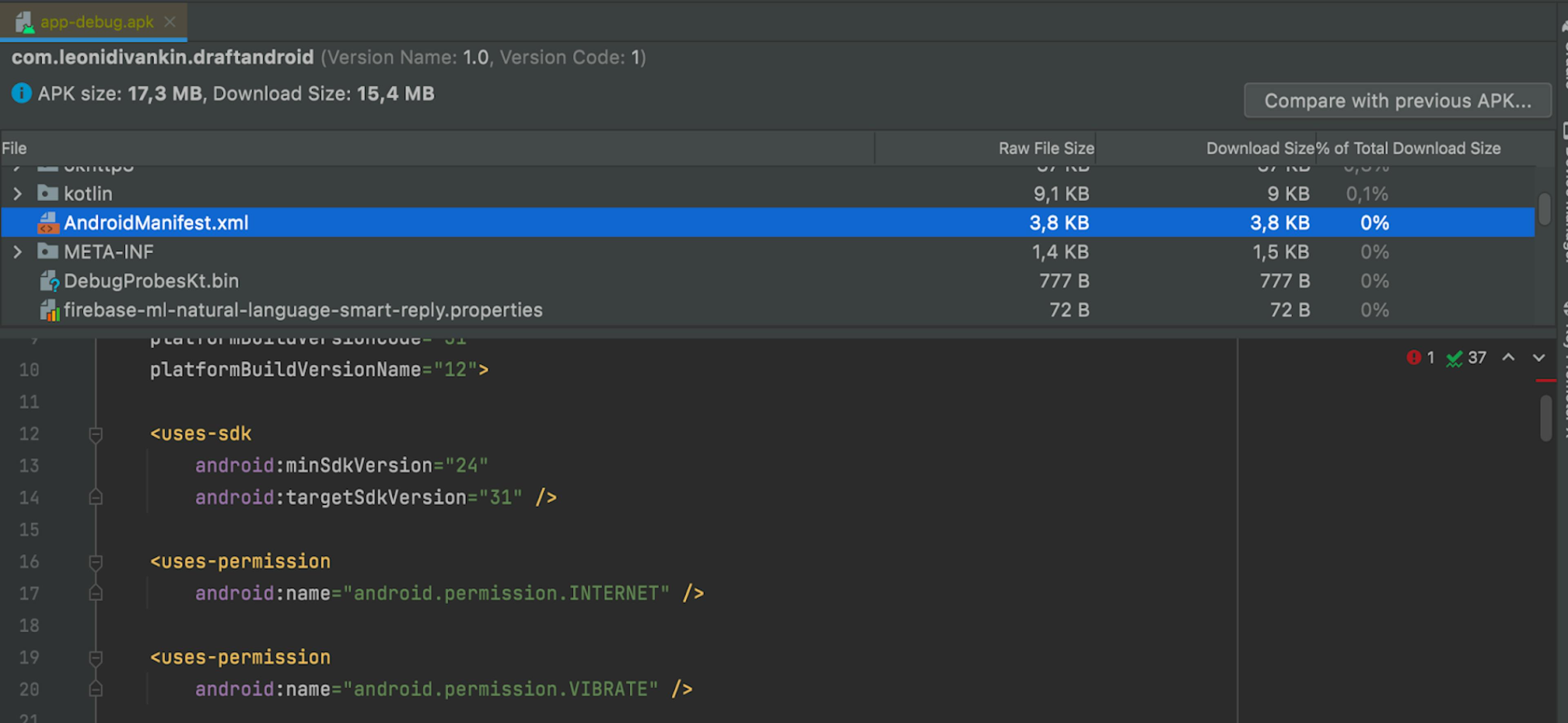Click the DebugProbesKt.bin unknown file icon

[49, 281]
